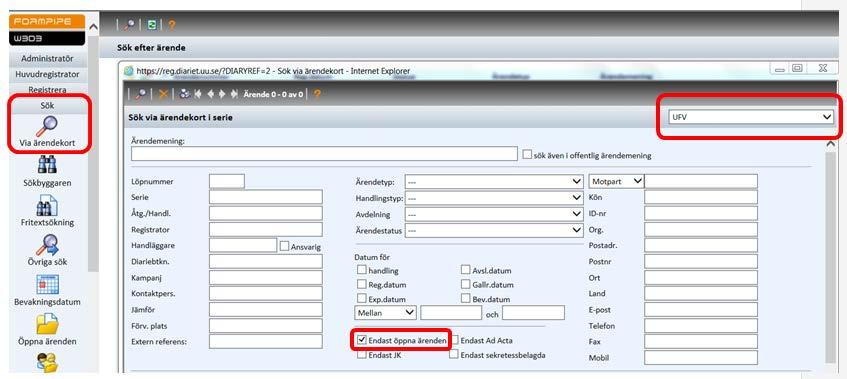Image resolution: width=847 pixels, height=379 pixels.
Task: Check 'Endast sekretessbelagda' box
Action: point(454,355)
